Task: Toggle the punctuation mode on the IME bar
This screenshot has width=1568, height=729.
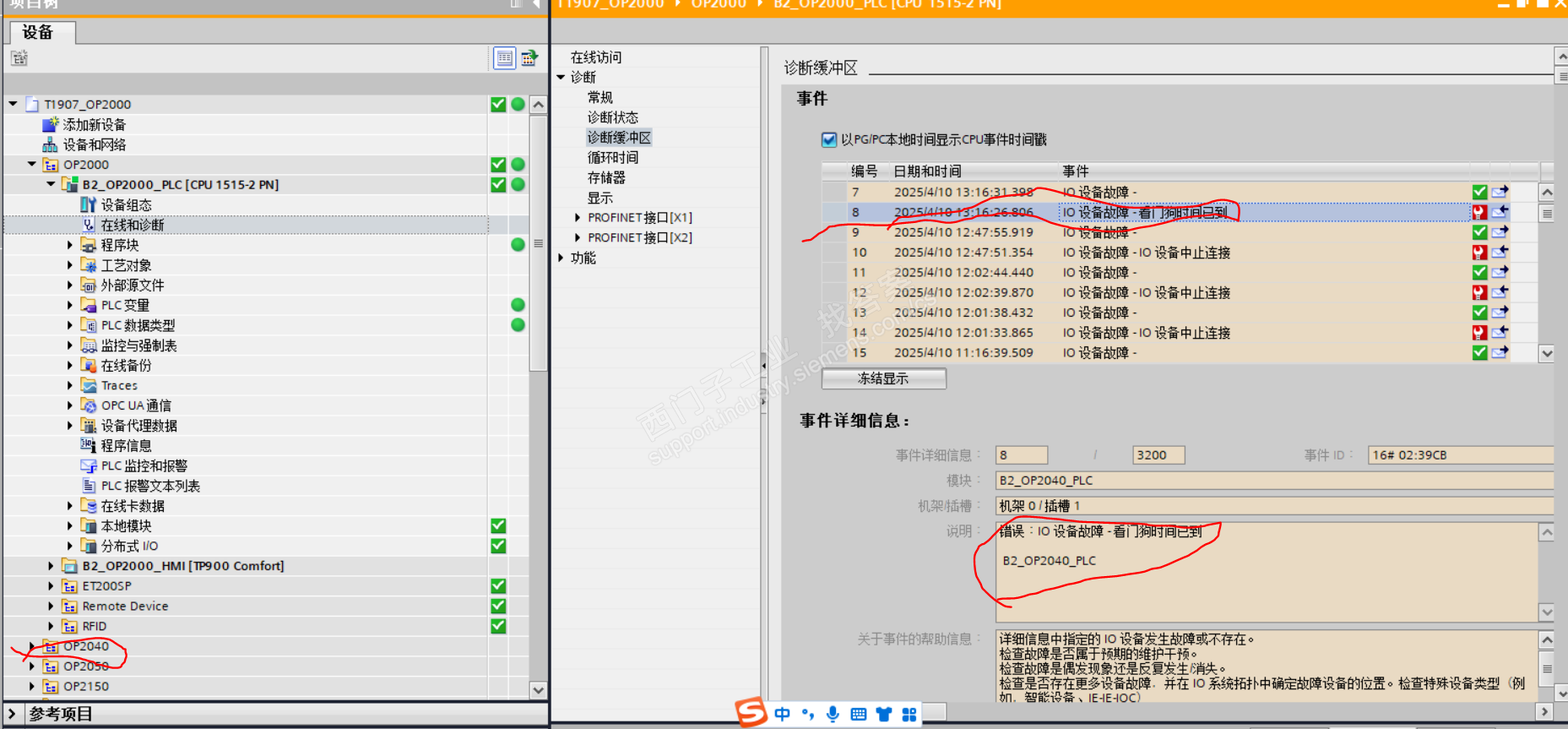Action: click(x=808, y=714)
